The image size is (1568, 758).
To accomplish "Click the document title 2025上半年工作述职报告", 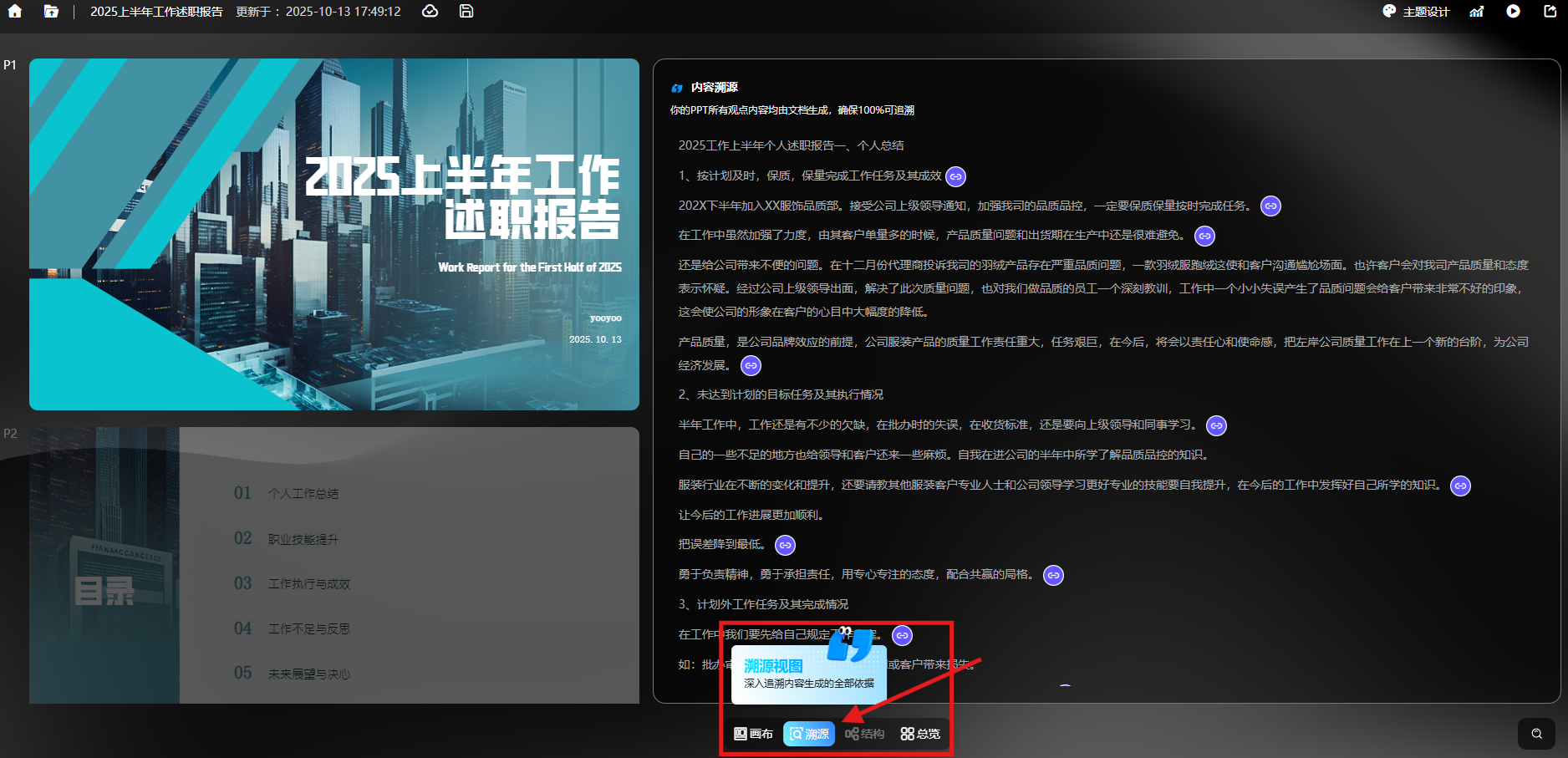I will click(x=156, y=12).
